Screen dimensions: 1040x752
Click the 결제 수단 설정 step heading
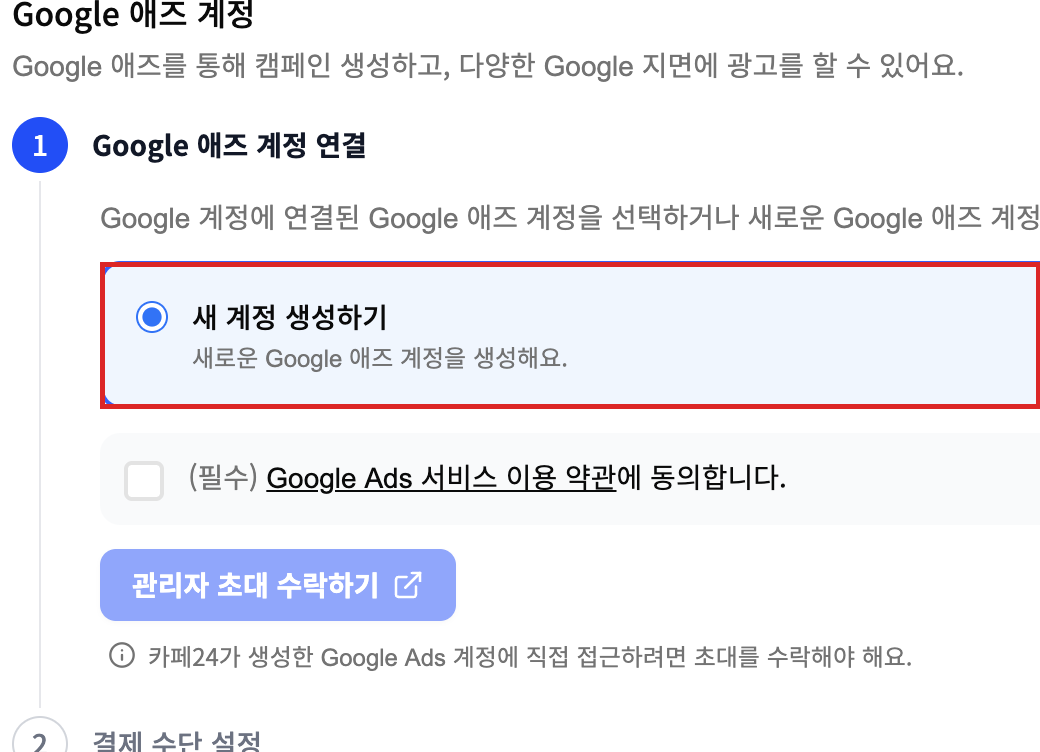(x=176, y=741)
